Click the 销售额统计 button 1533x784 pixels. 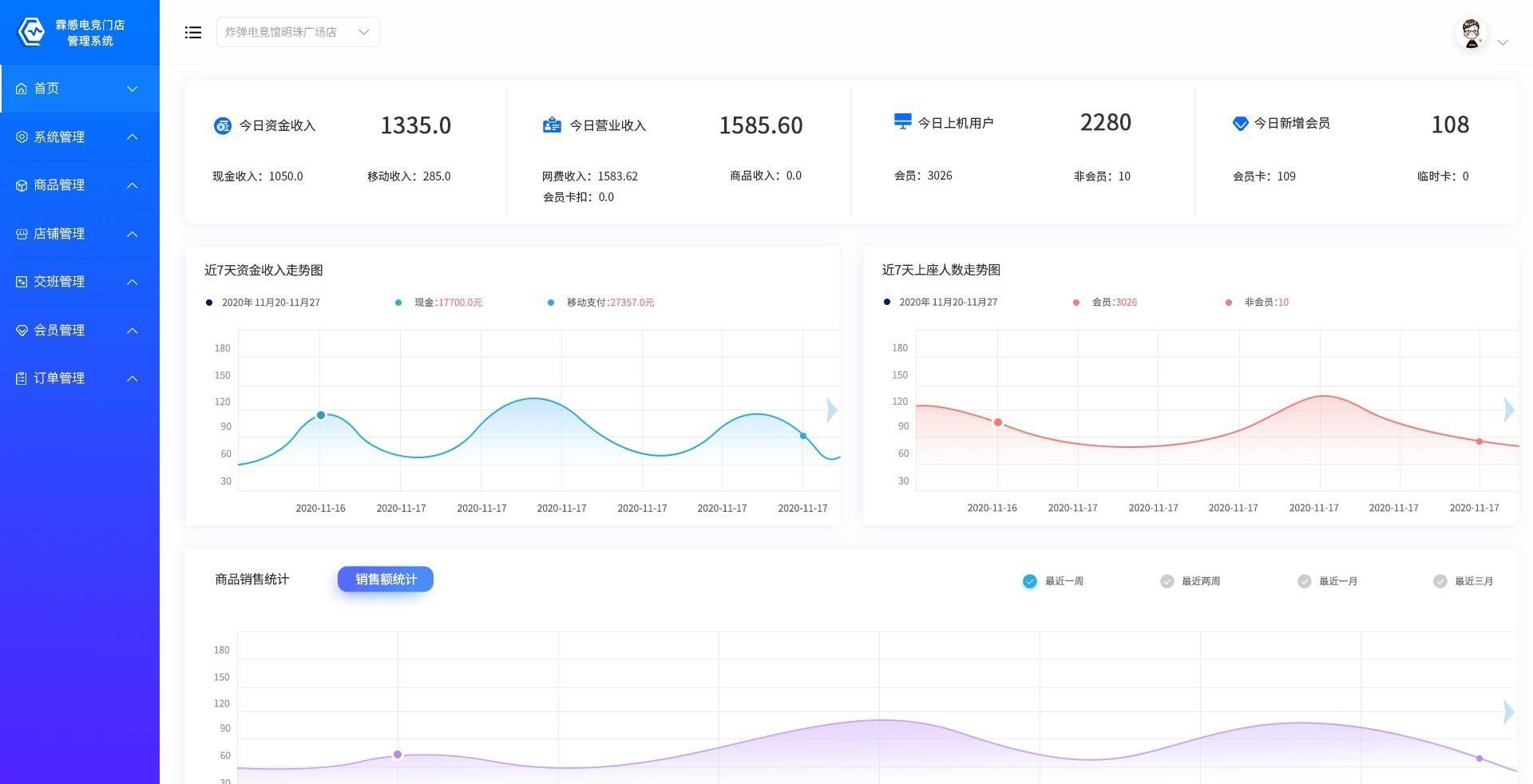pyautogui.click(x=386, y=580)
